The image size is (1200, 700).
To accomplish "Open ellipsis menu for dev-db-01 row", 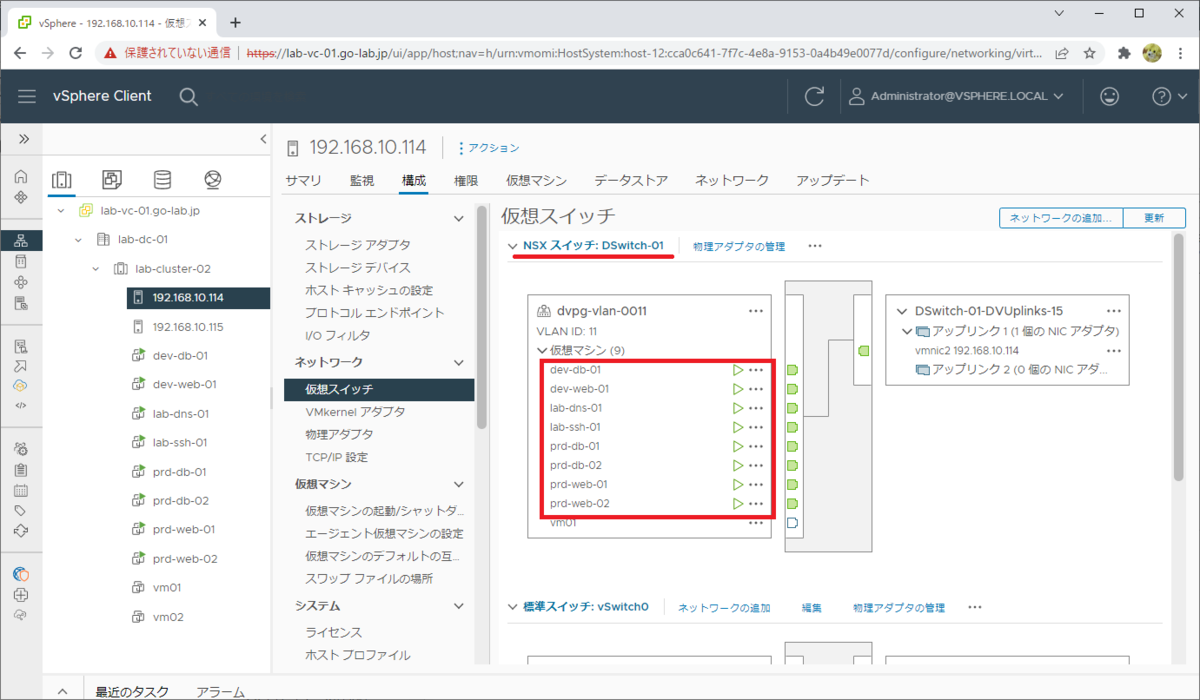I will point(756,370).
